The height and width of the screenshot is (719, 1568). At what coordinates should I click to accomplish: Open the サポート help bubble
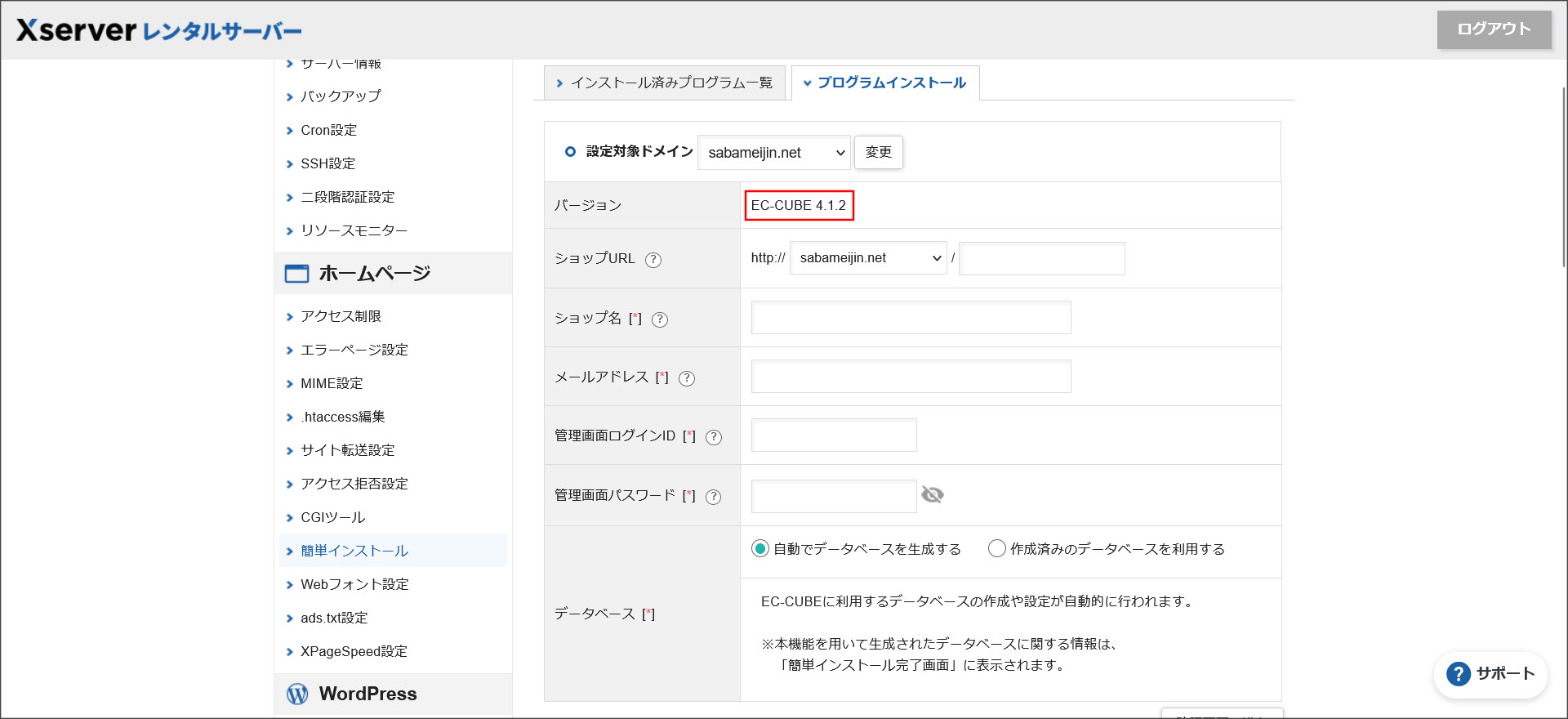tap(1490, 674)
